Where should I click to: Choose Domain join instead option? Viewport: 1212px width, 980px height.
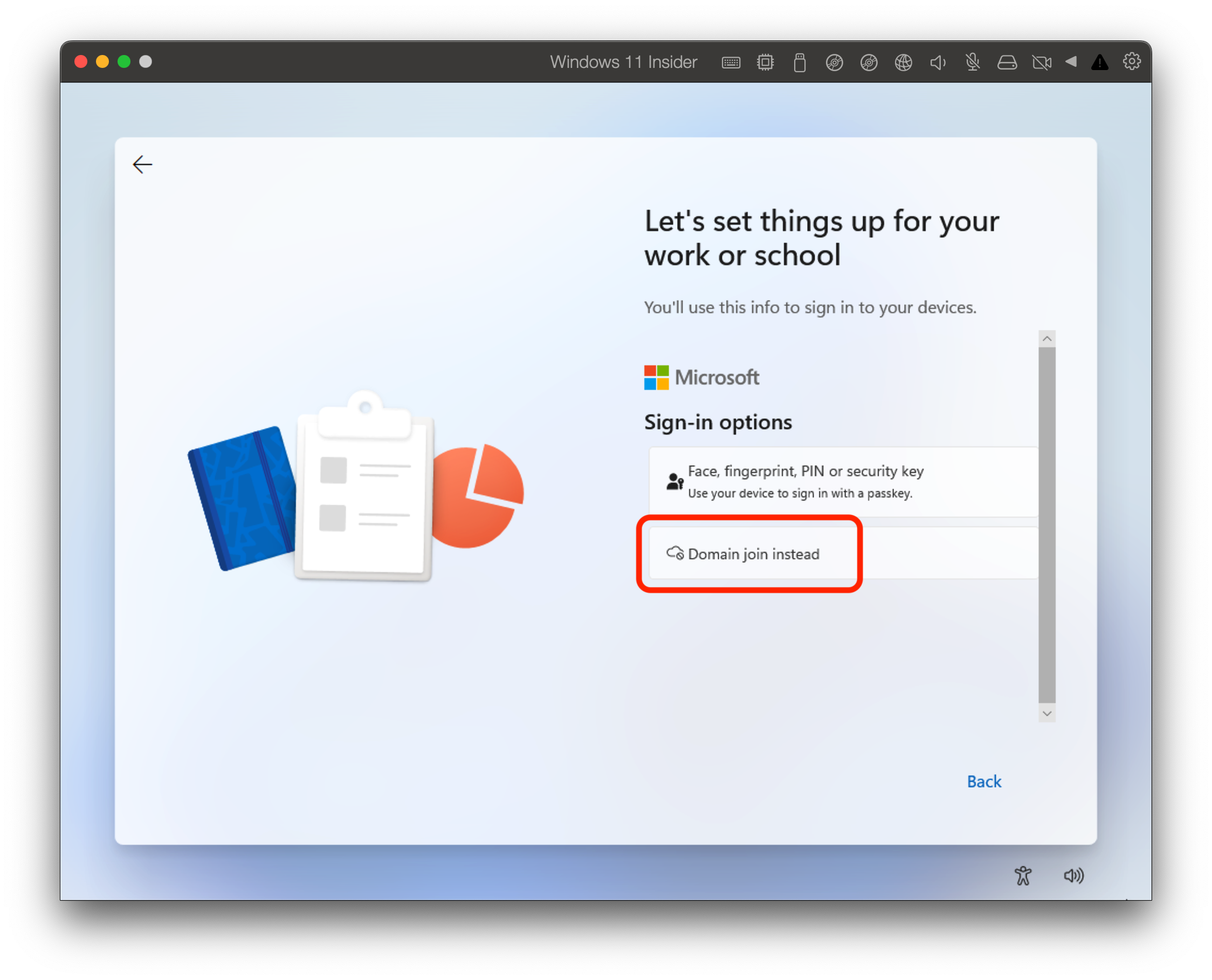pos(753,554)
